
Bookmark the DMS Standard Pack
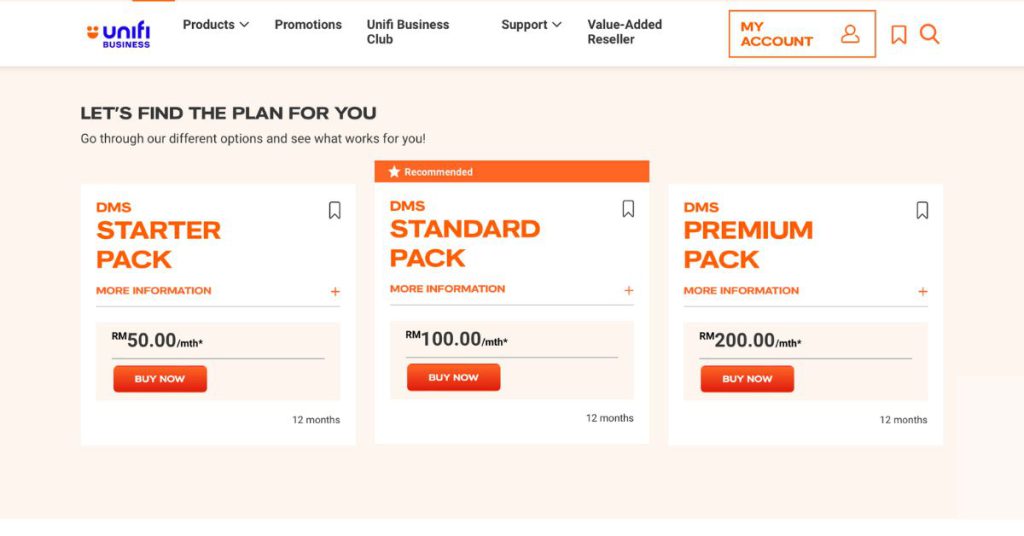[x=628, y=209]
